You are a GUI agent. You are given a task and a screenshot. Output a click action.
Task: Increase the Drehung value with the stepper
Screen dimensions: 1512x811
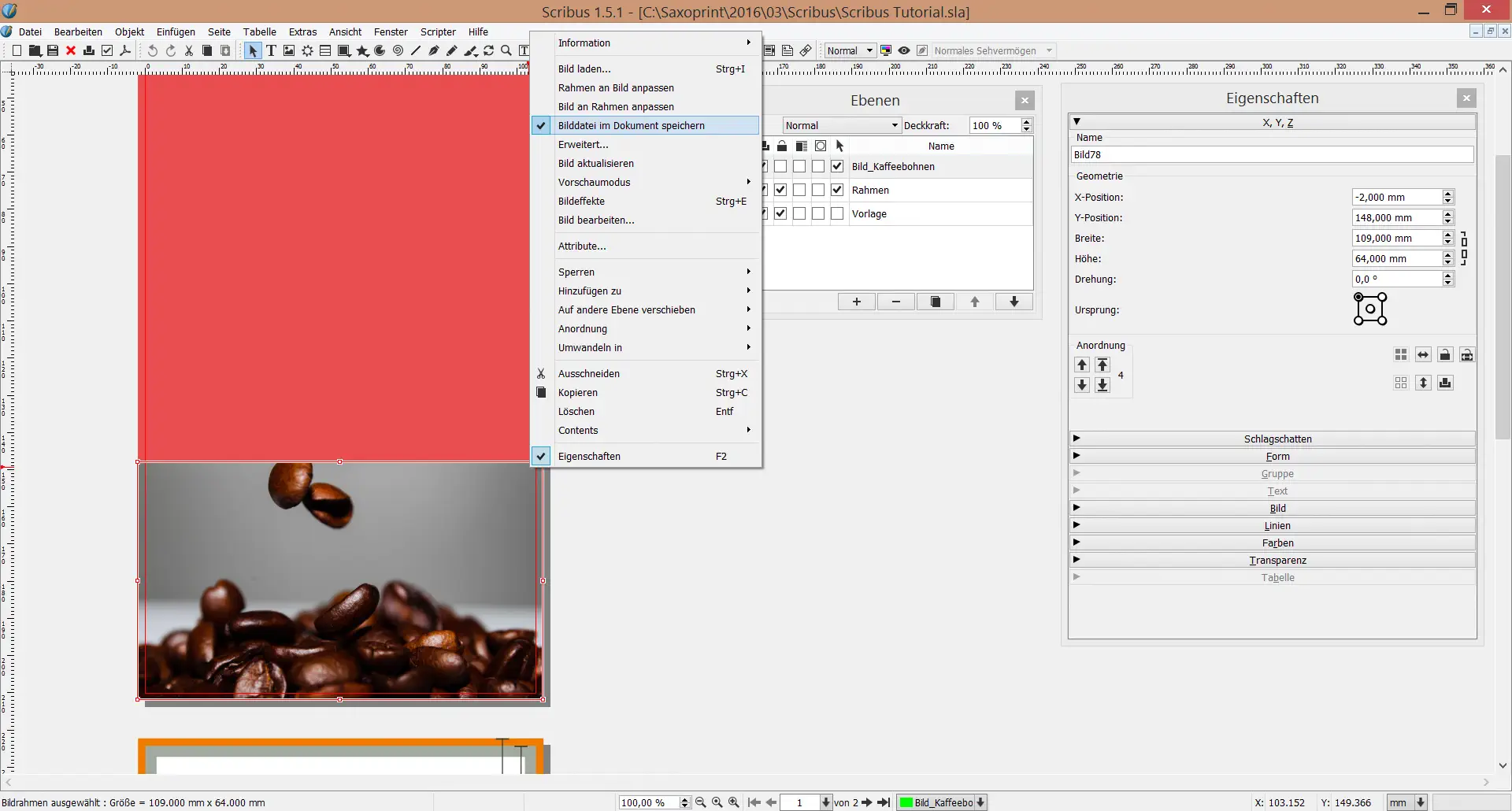click(1447, 275)
